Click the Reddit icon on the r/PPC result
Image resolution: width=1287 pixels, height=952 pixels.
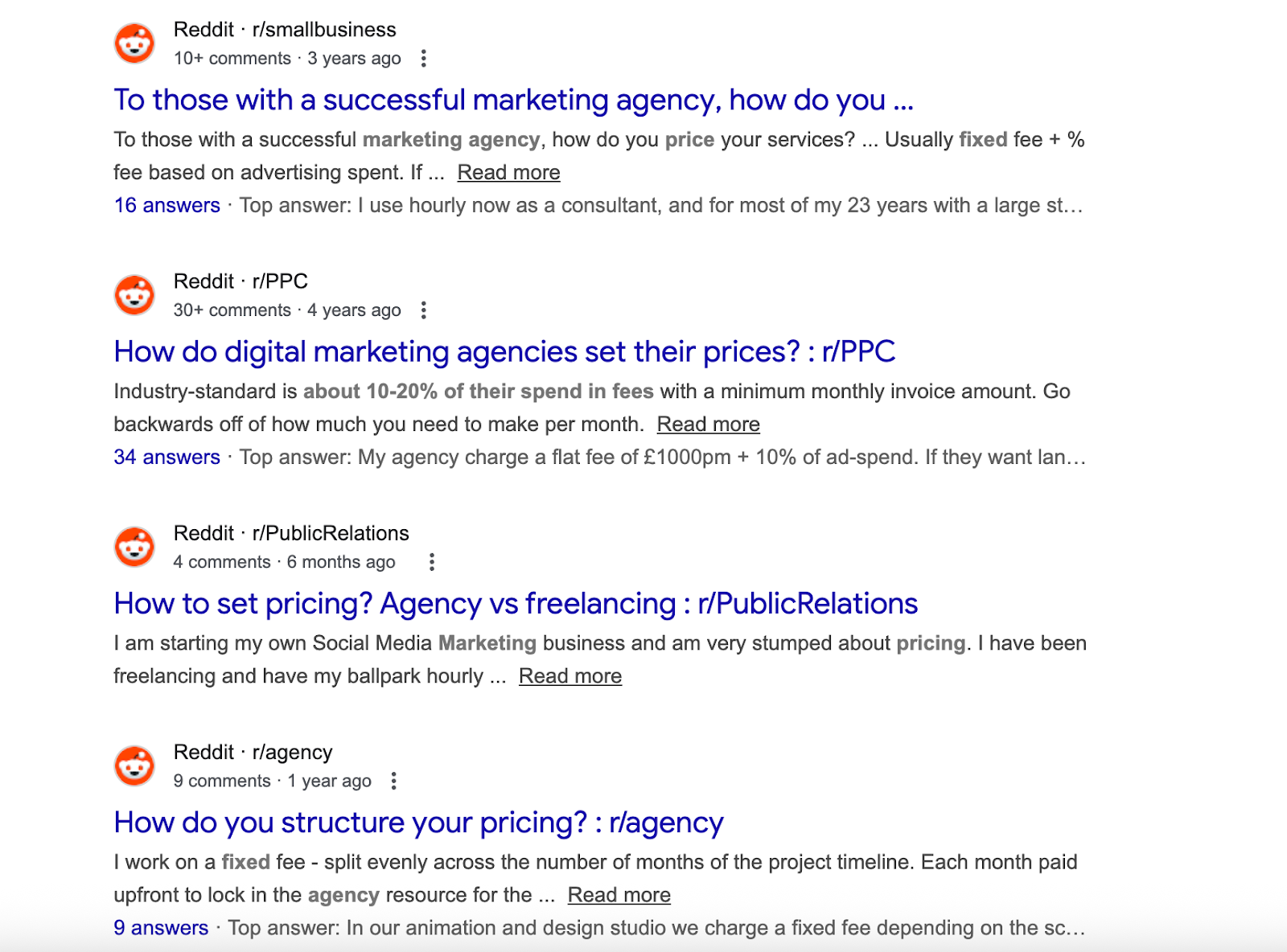(x=135, y=294)
